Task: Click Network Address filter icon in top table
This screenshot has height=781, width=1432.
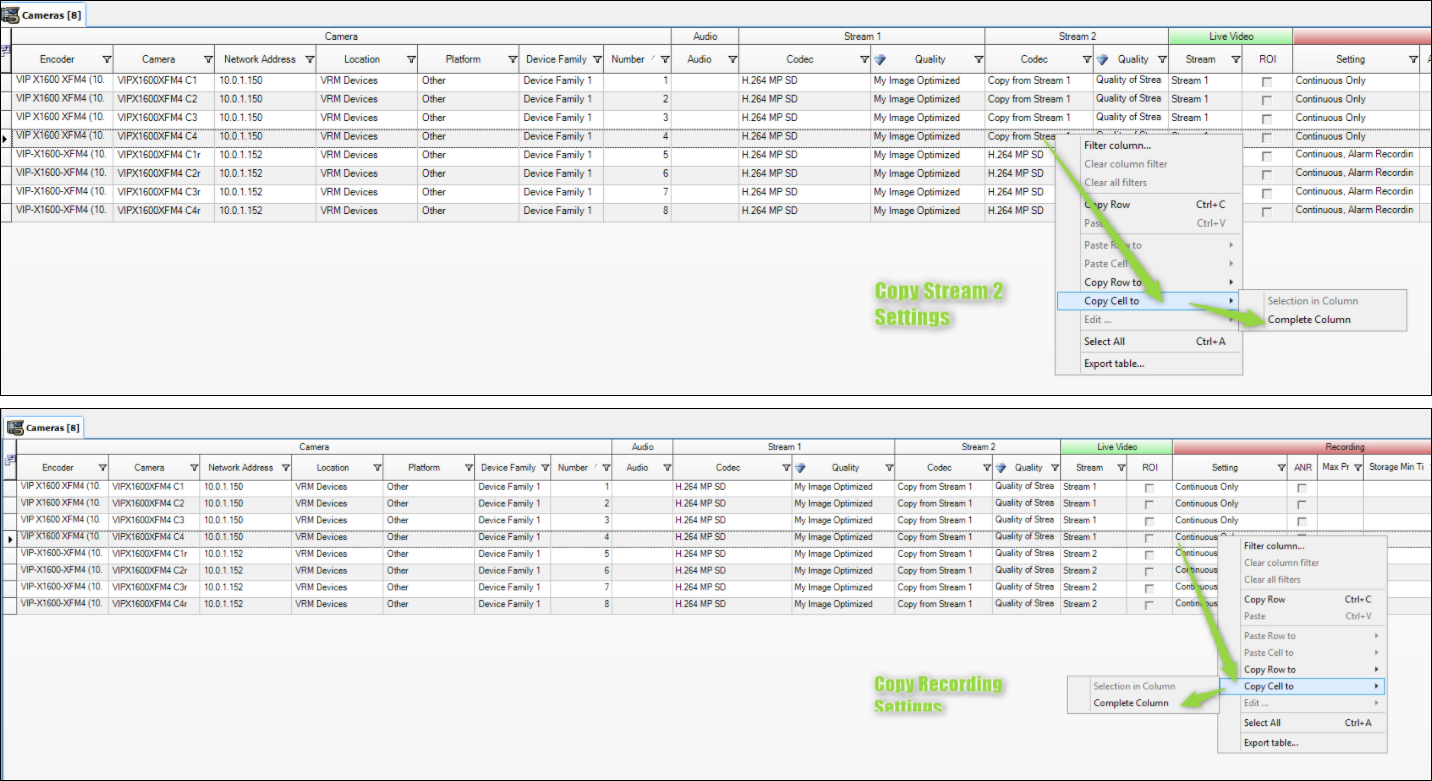Action: [309, 60]
